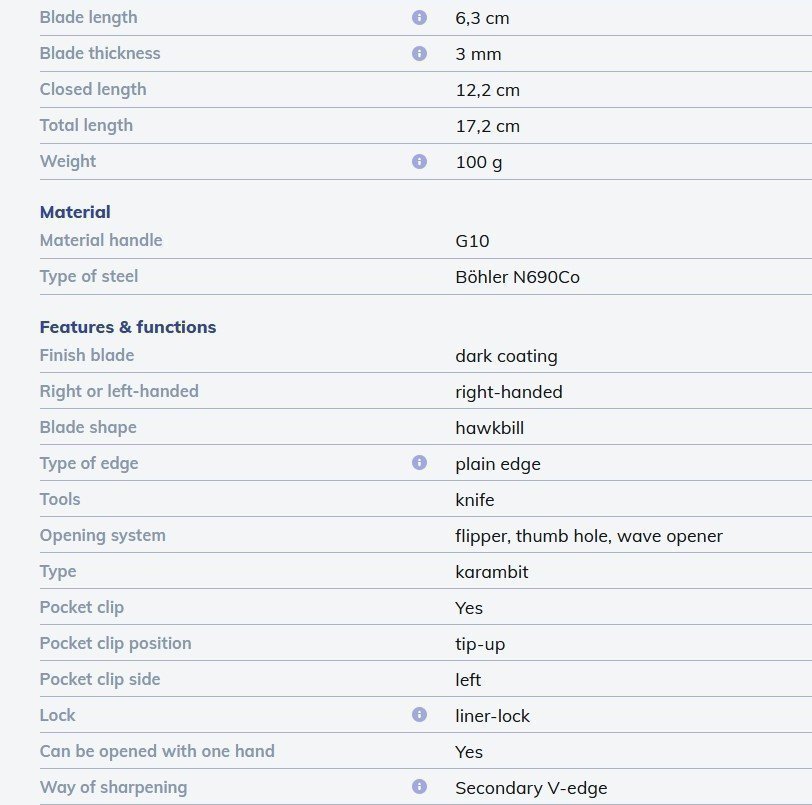812x805 pixels.
Task: Click the Opening system row label
Action: point(102,536)
